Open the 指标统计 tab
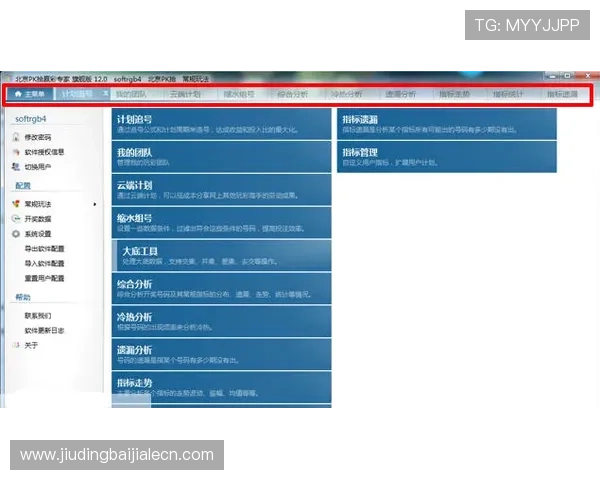 (508, 94)
